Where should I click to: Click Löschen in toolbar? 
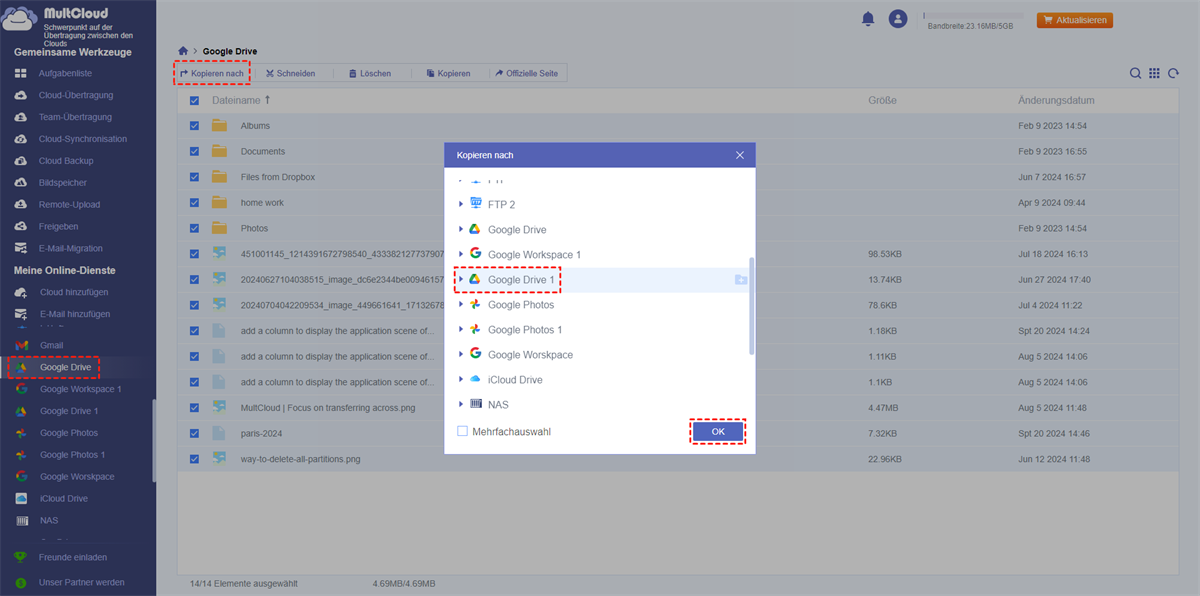369,73
